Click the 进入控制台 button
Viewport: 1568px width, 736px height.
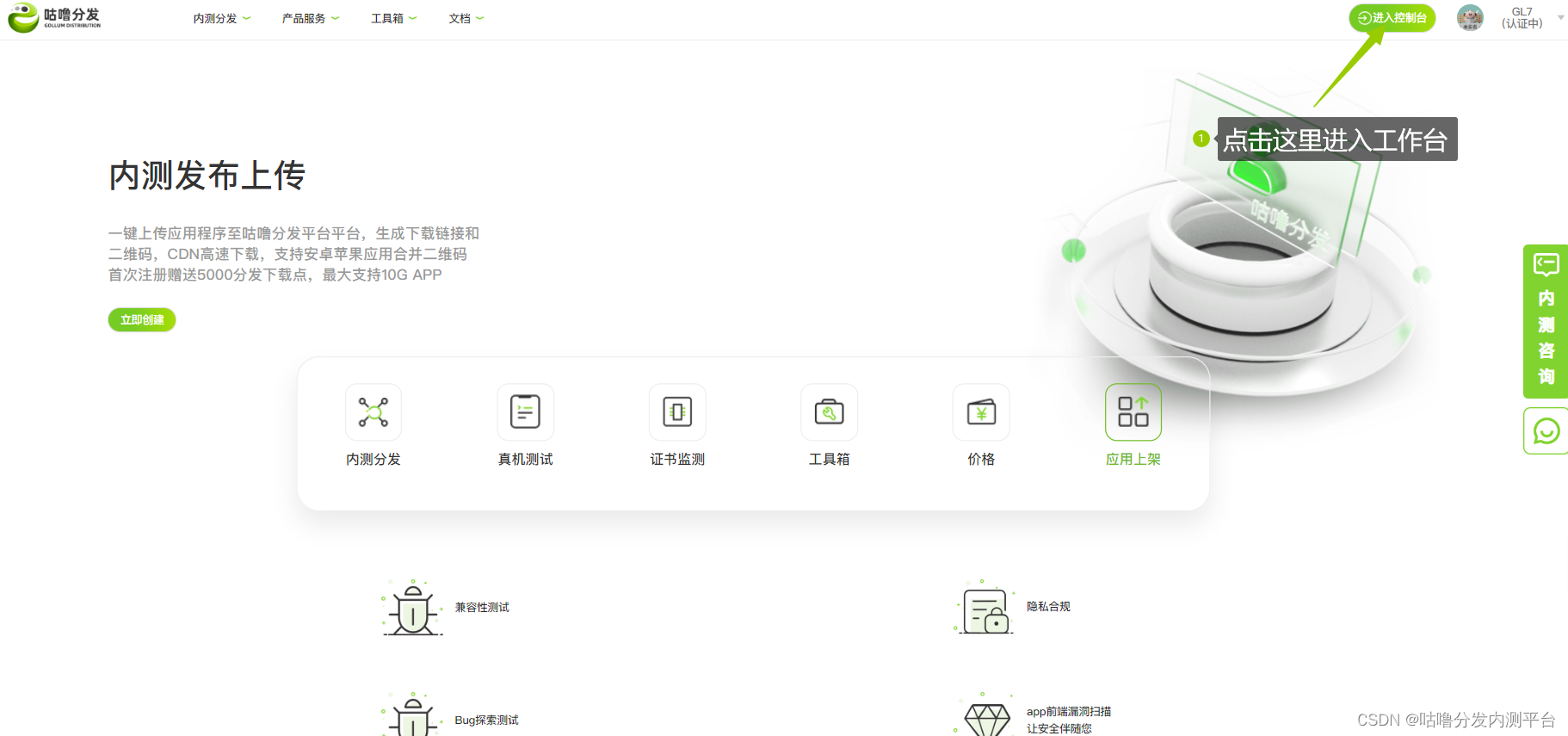click(1392, 18)
